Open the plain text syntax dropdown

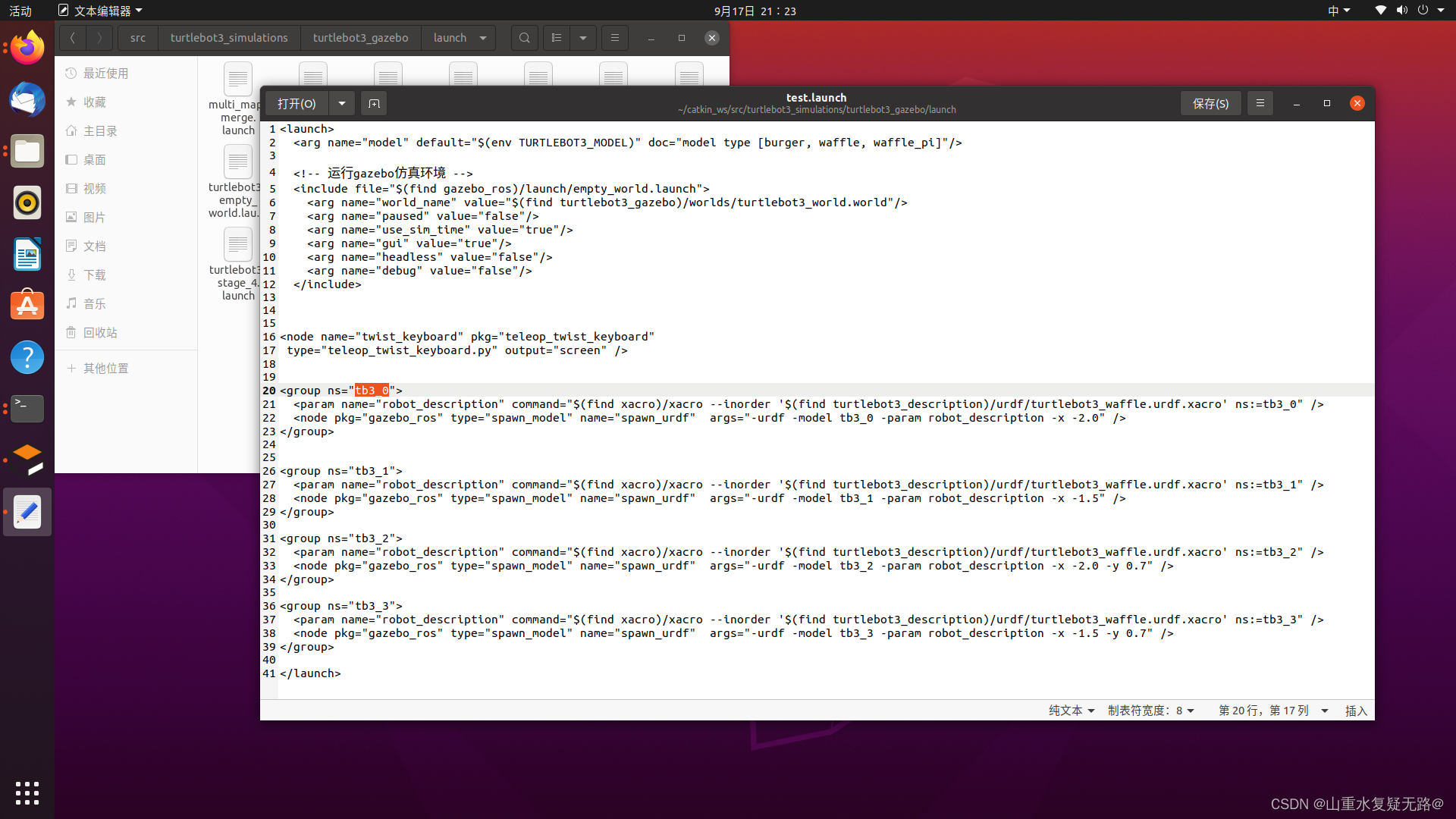[x=1072, y=711]
